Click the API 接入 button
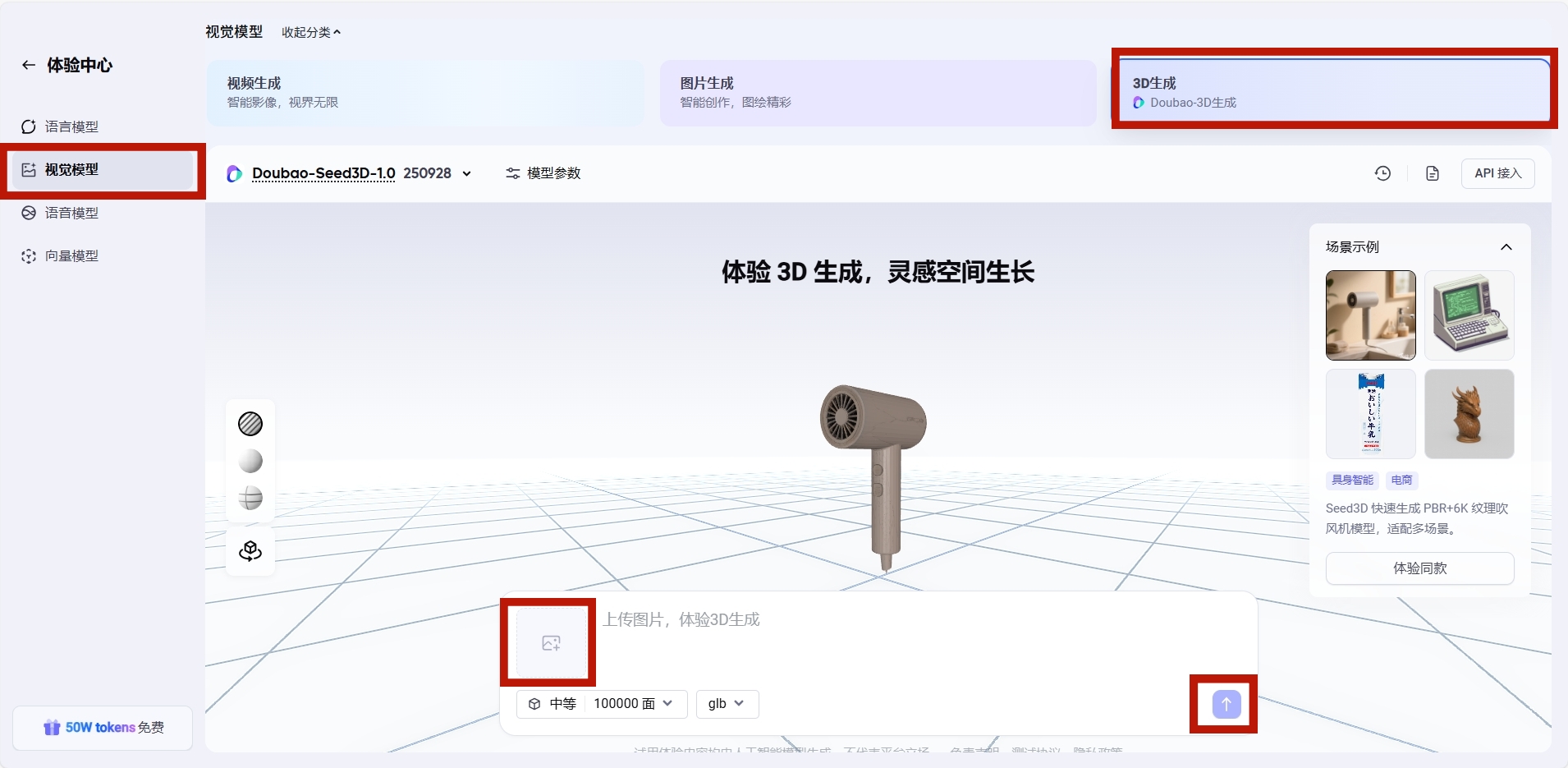This screenshot has height=768, width=1568. coord(1497,173)
